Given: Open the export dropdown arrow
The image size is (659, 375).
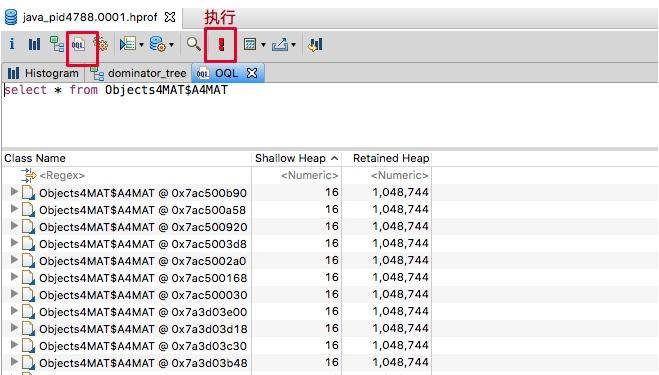Looking at the screenshot, I should coord(293,45).
